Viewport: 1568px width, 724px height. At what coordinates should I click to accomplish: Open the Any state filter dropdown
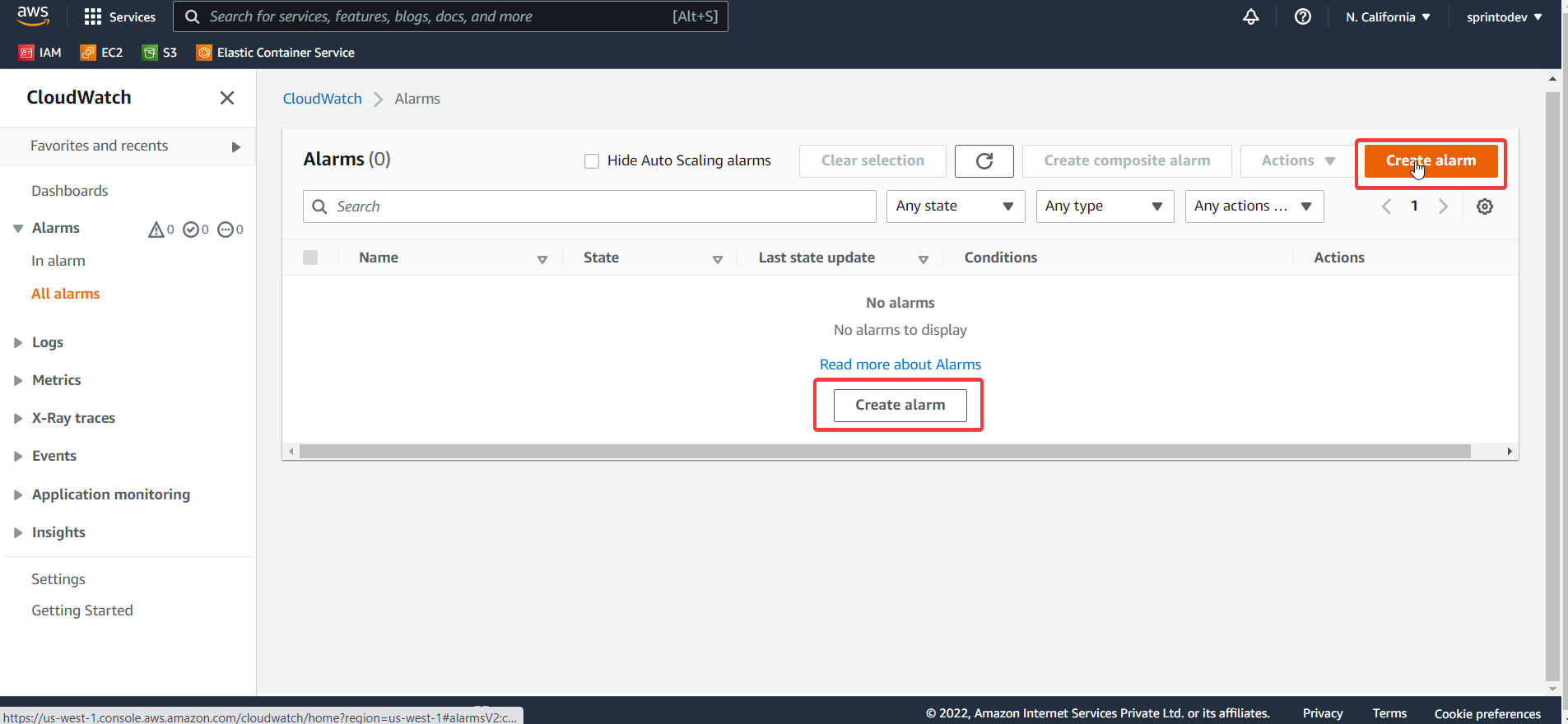956,207
